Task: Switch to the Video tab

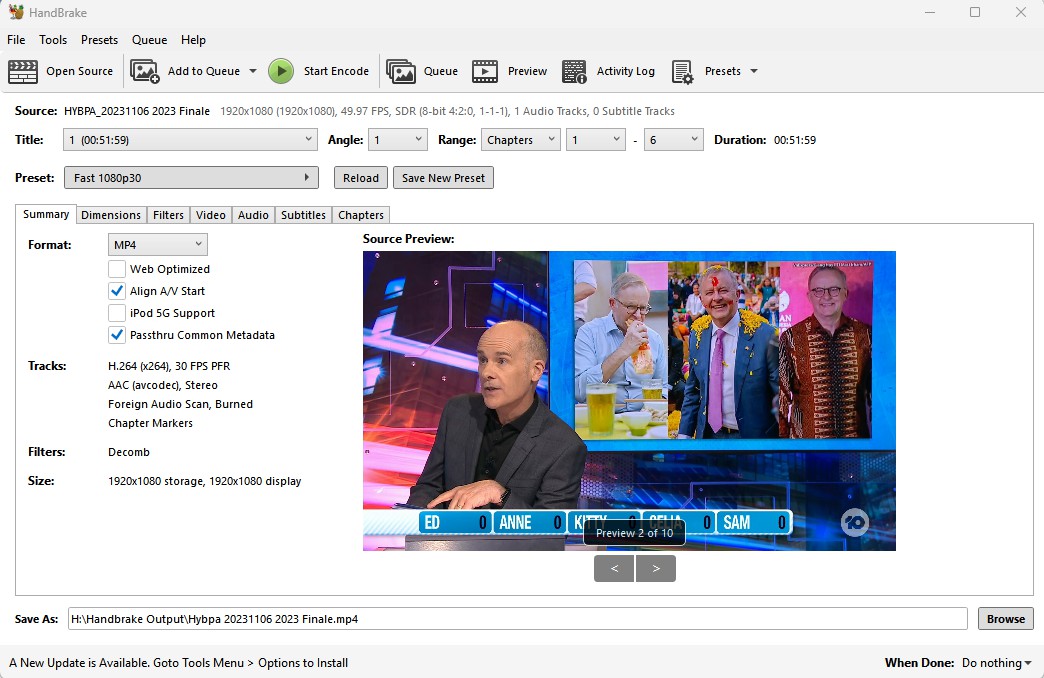Action: (x=210, y=215)
